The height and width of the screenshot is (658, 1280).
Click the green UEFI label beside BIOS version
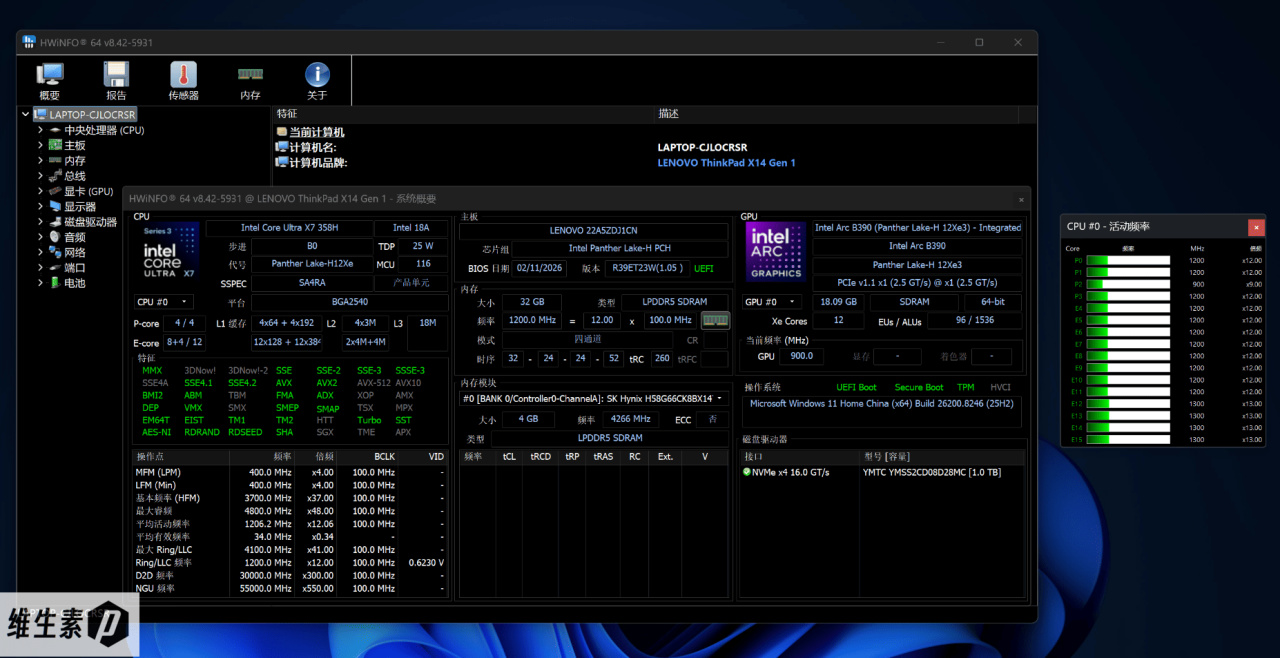click(704, 268)
